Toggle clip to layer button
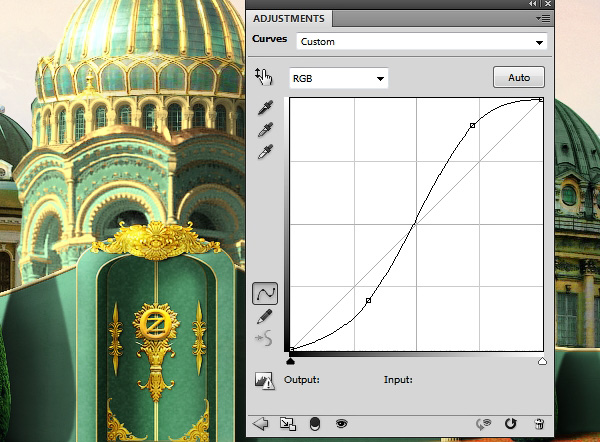The width and height of the screenshot is (600, 442). 314,424
